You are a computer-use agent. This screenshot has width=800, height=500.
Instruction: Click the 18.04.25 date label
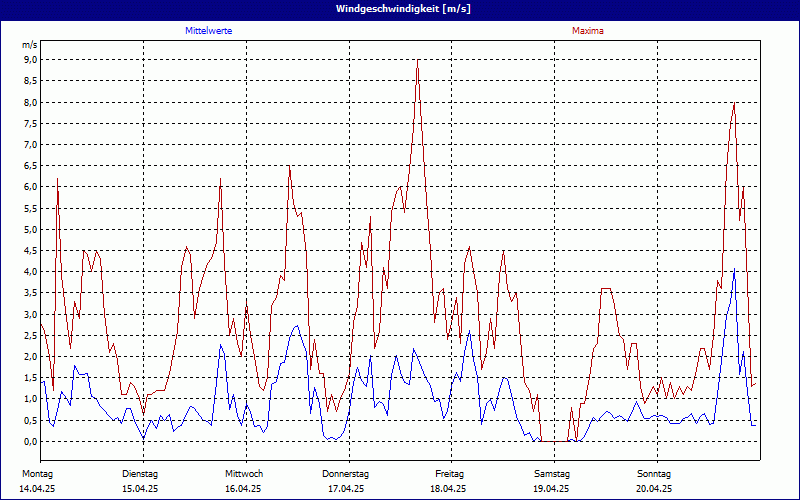tap(449, 489)
